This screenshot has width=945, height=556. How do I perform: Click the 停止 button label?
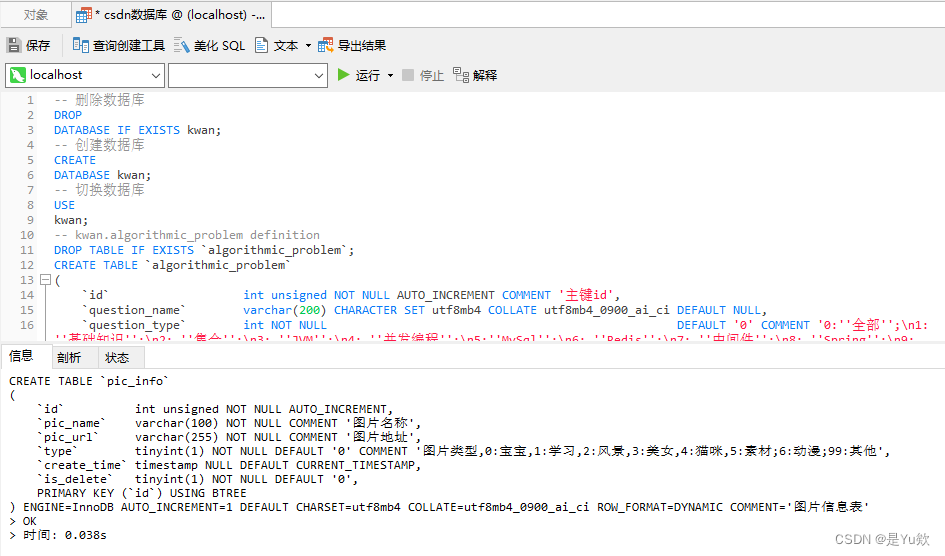(x=432, y=75)
